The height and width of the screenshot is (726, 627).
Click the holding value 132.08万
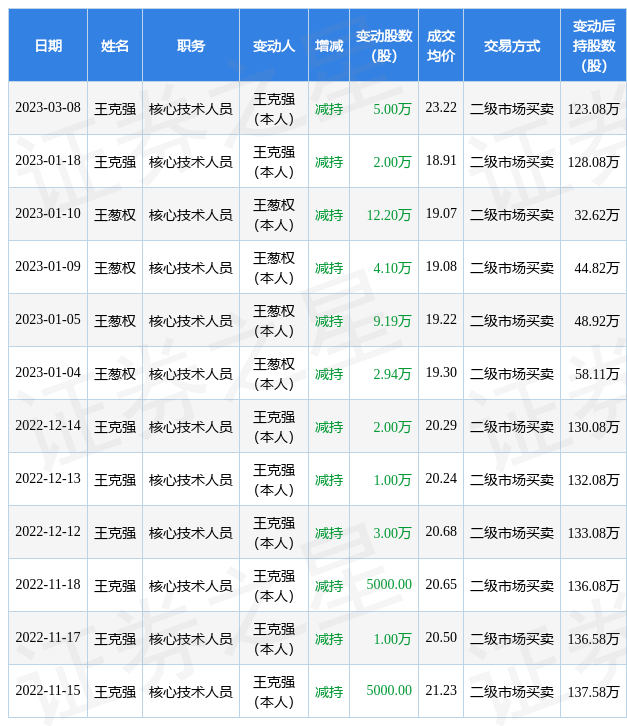[593, 480]
